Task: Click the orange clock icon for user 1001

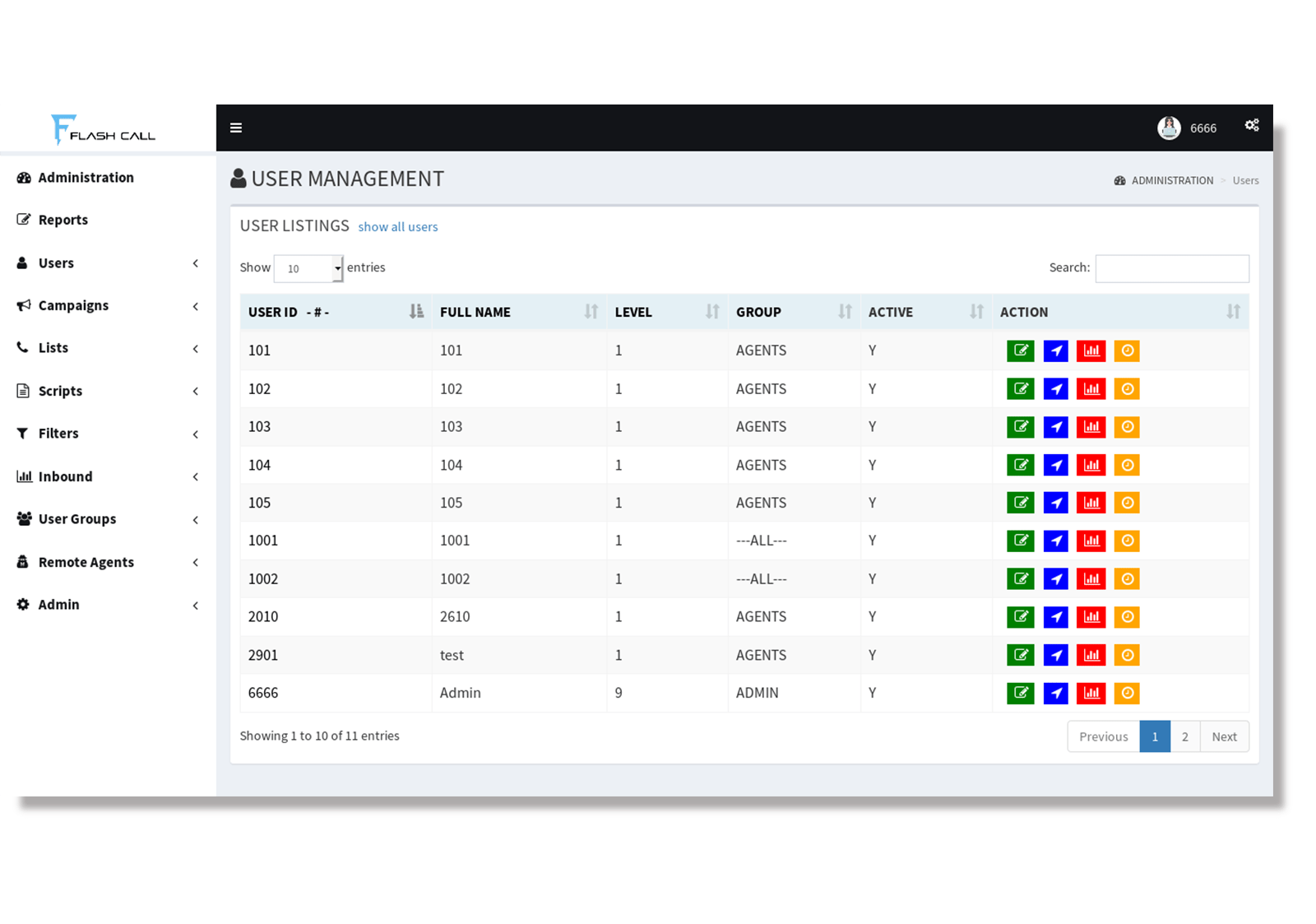Action: 1127,541
